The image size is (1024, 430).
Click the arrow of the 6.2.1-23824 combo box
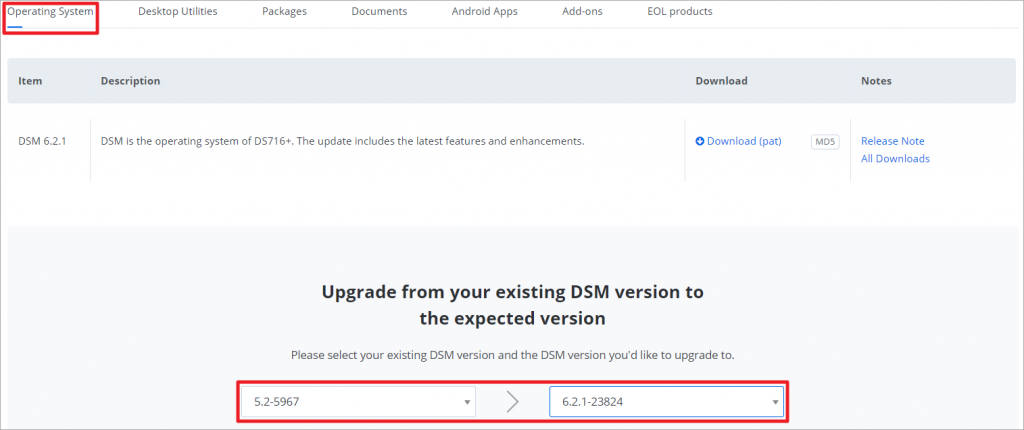[x=775, y=403]
